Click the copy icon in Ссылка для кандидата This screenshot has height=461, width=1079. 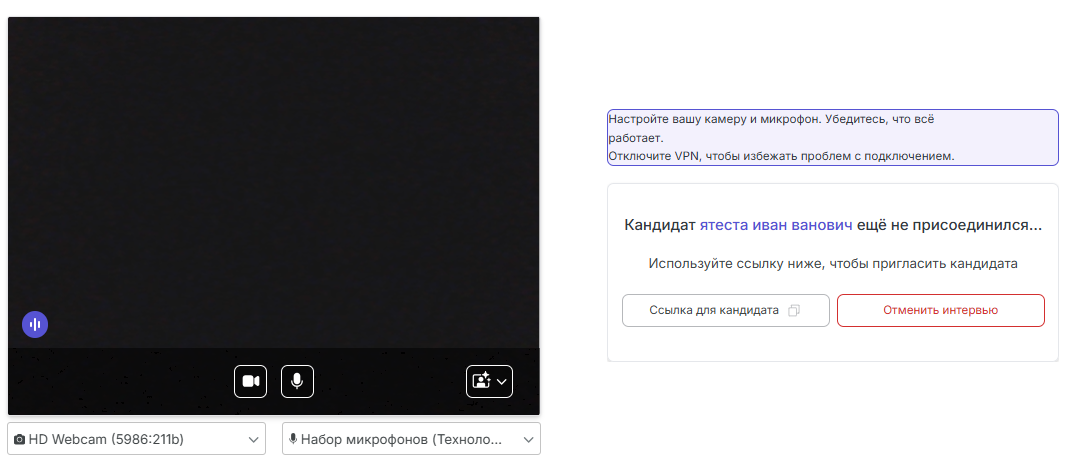click(794, 311)
